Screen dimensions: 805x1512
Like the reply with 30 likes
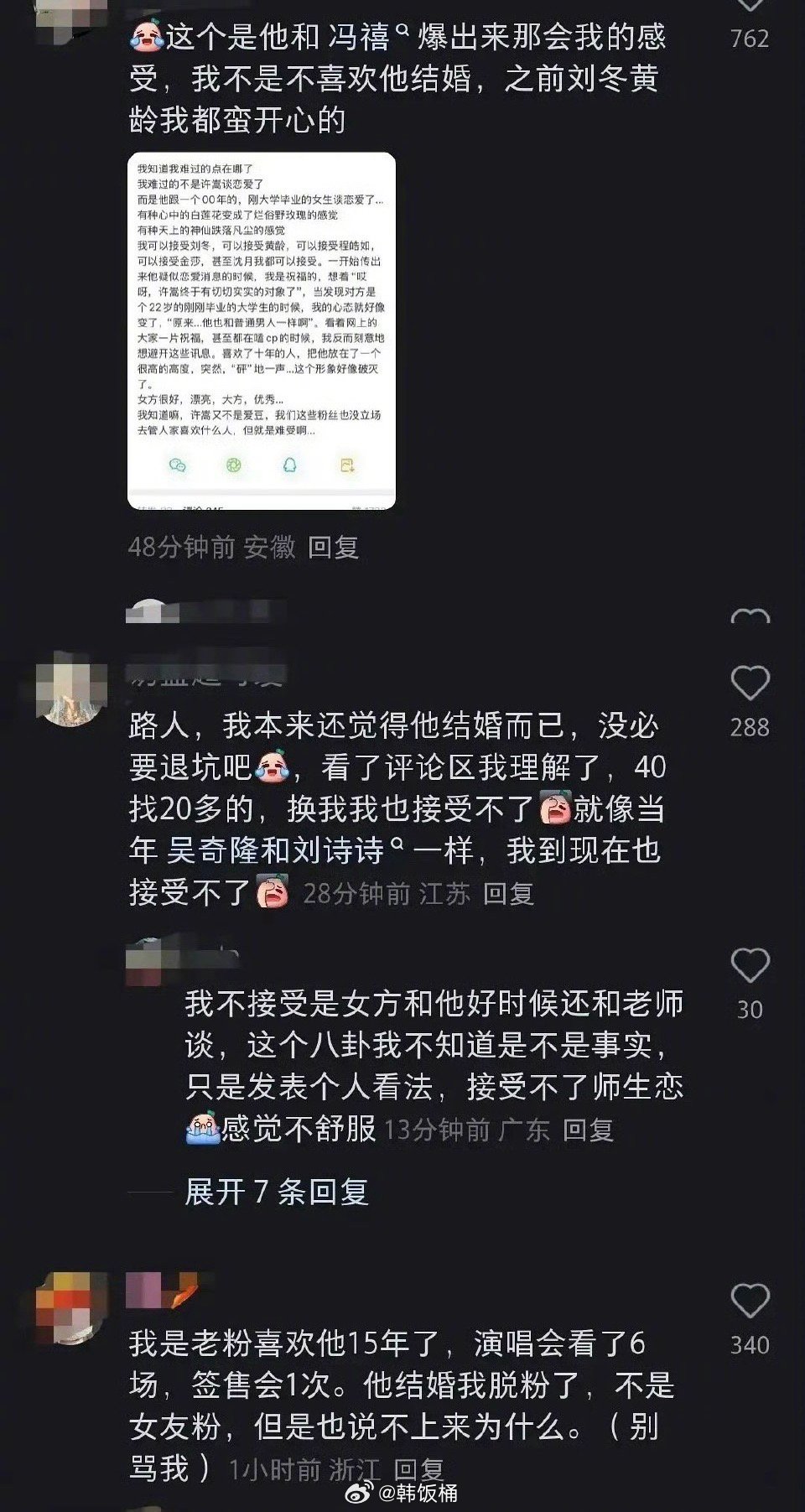pos(750,965)
